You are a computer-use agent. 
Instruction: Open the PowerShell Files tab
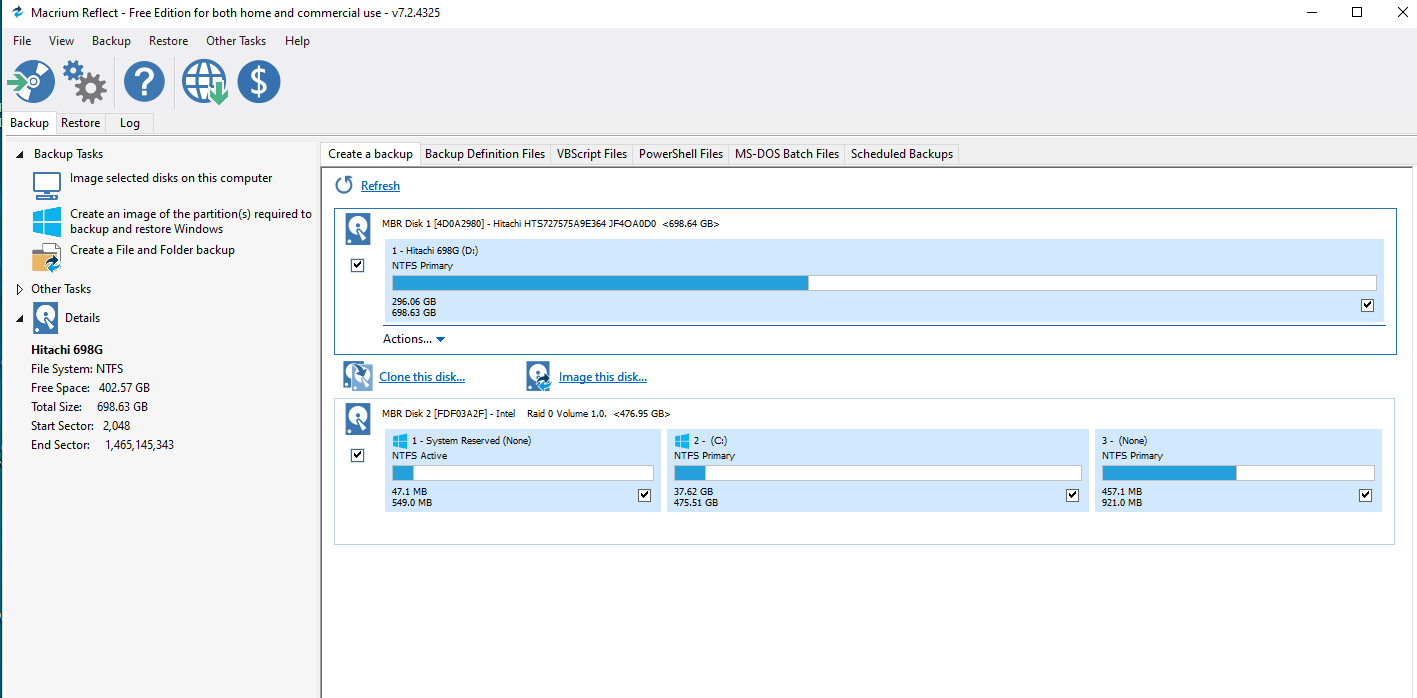[681, 154]
